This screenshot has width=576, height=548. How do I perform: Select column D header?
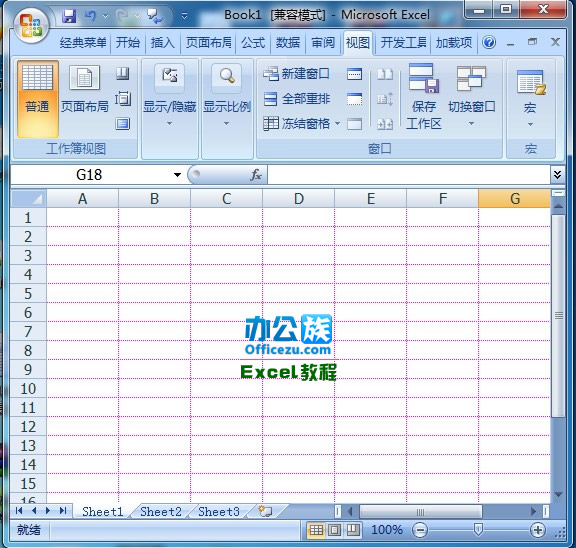[299, 199]
